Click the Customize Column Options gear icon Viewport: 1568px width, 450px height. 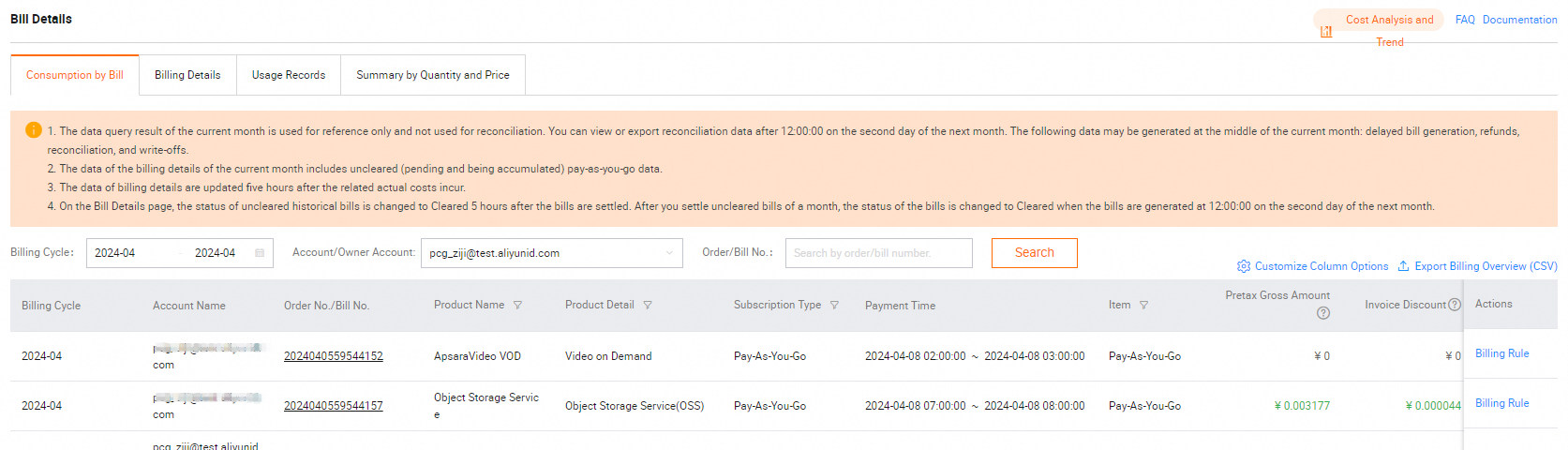(x=1244, y=266)
